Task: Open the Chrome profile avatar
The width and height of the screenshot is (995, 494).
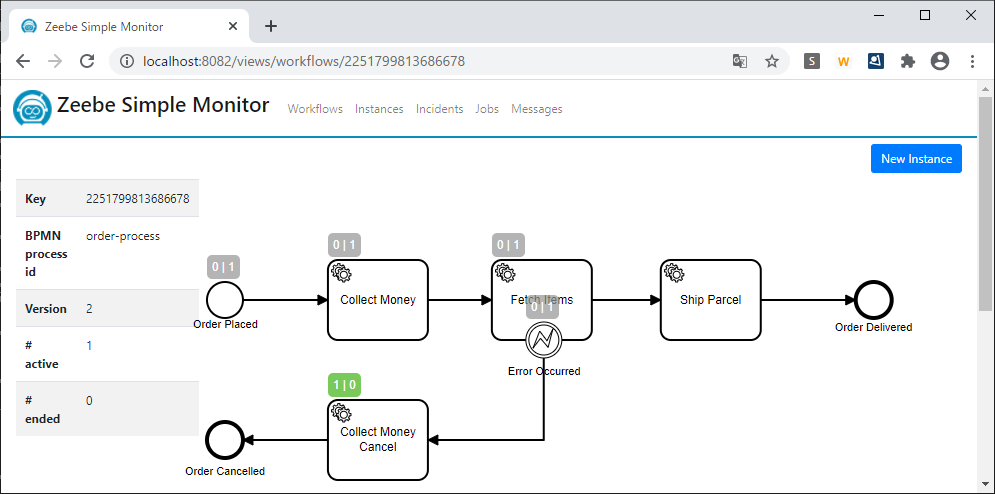Action: coord(940,61)
